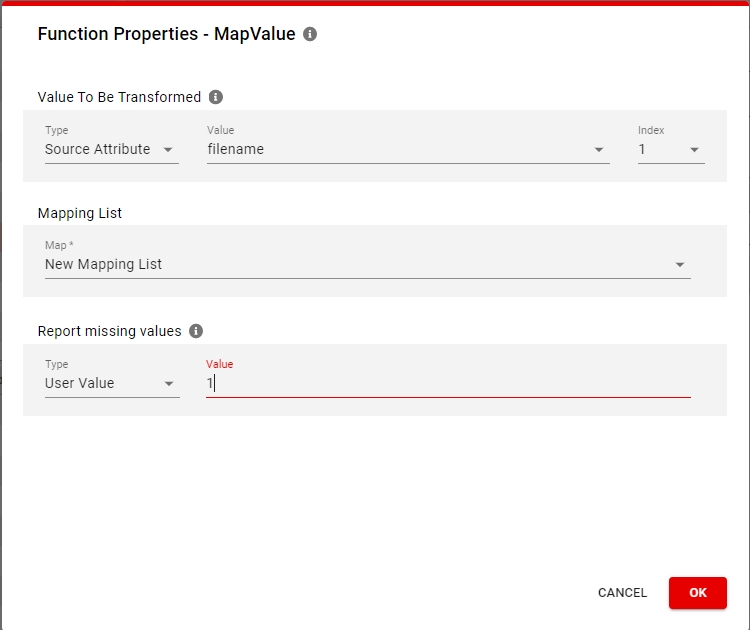Open the Source Attribute type dropdown
This screenshot has width=750, height=630.
point(168,150)
